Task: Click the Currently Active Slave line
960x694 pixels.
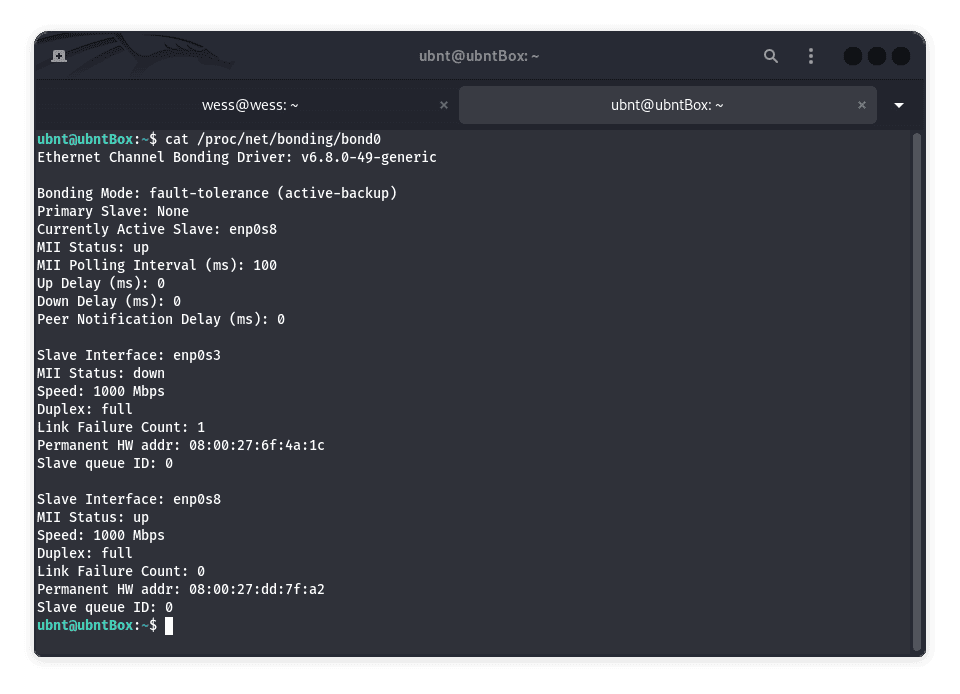Action: click(157, 229)
